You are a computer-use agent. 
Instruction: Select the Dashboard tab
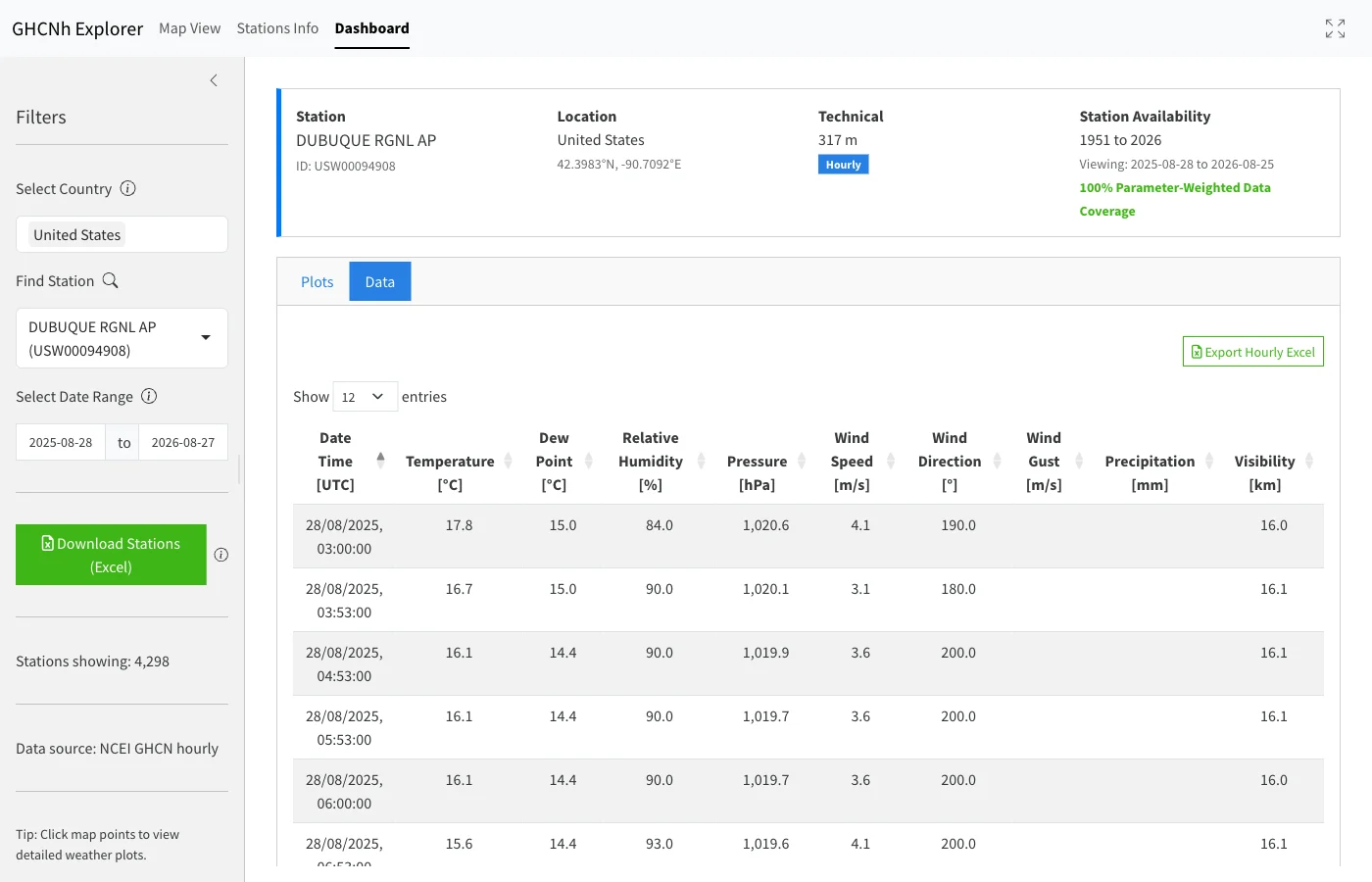pyautogui.click(x=372, y=28)
